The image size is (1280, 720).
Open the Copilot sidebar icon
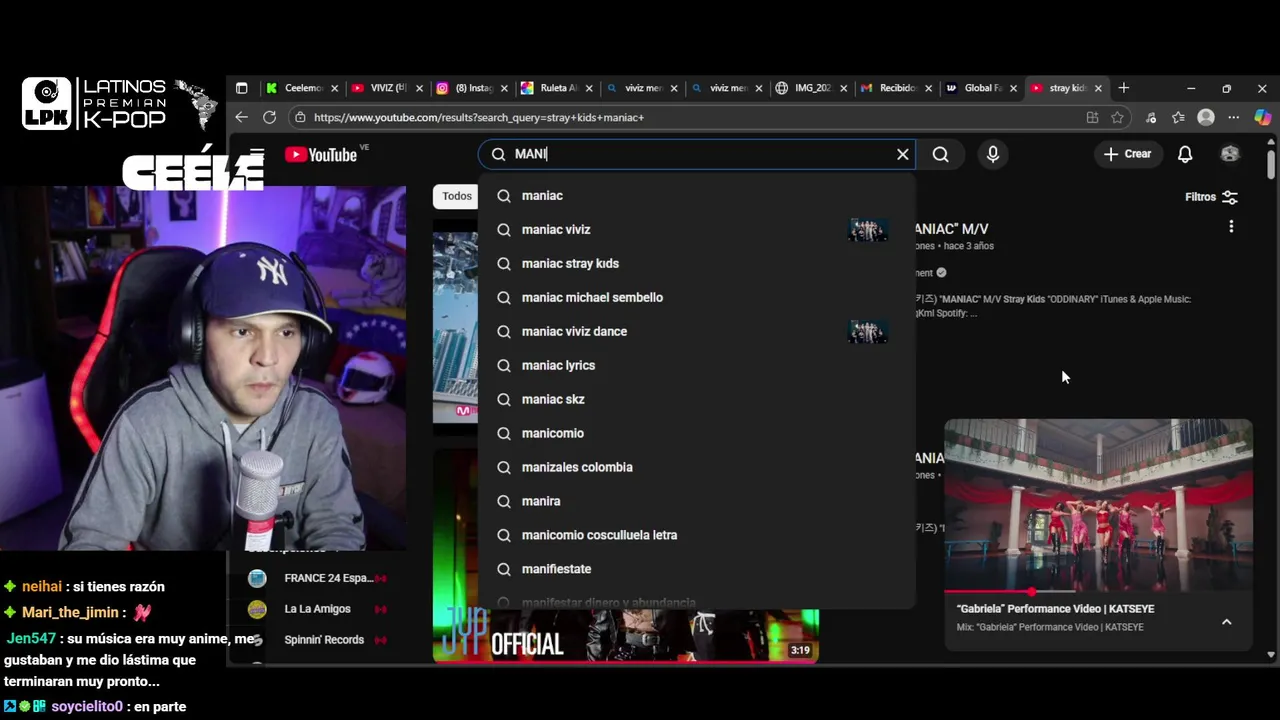tap(1263, 117)
